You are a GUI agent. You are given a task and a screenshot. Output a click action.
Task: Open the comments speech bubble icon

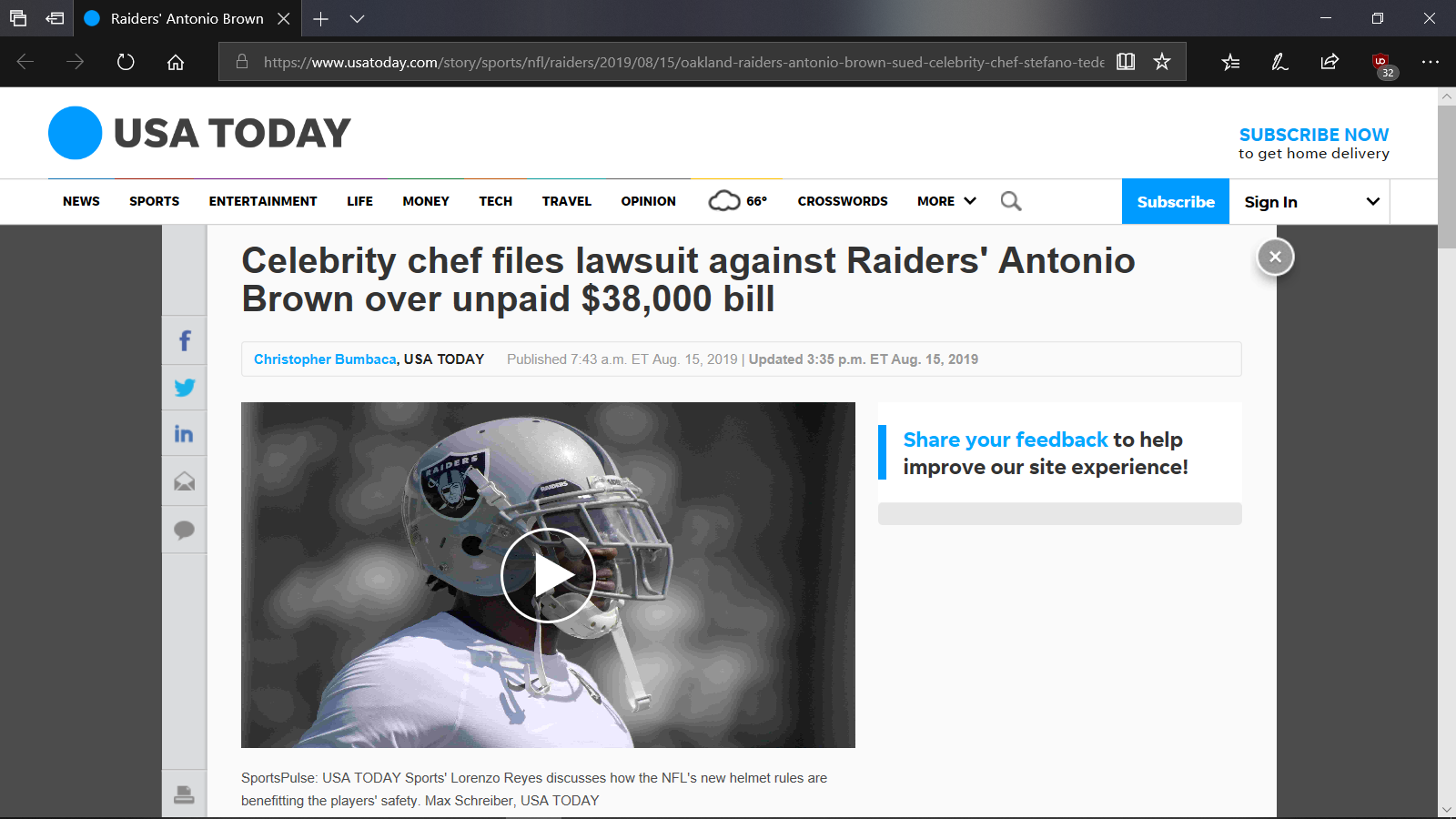coord(185,530)
